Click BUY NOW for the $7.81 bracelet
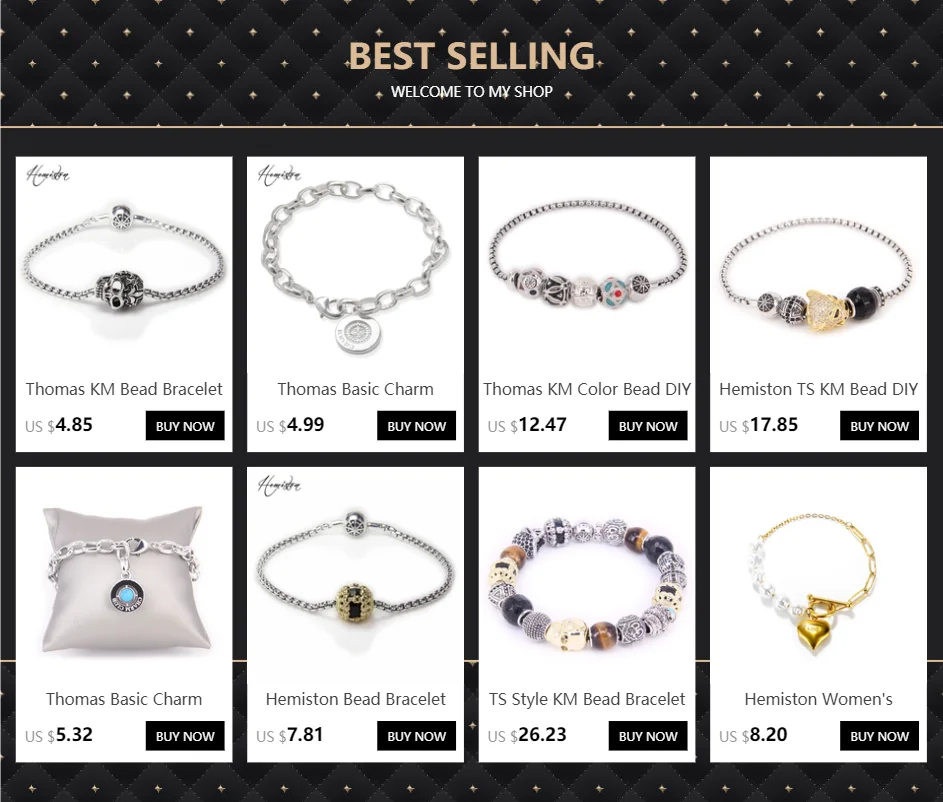The height and width of the screenshot is (802, 943). 417,736
